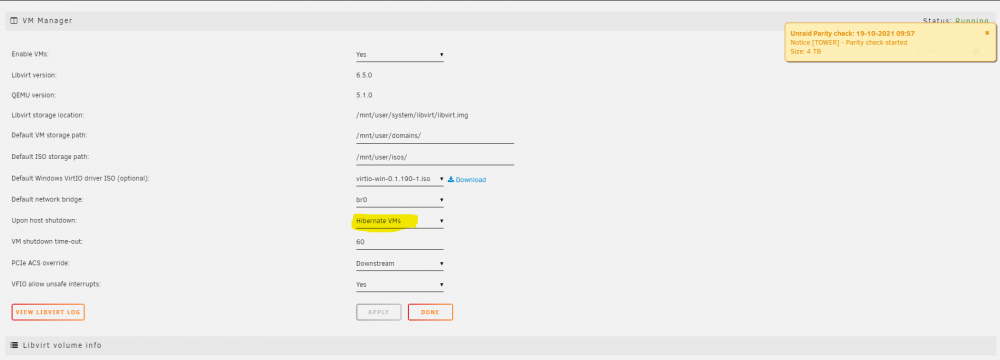
Task: Open the Enable VMs dropdown
Action: click(400, 55)
